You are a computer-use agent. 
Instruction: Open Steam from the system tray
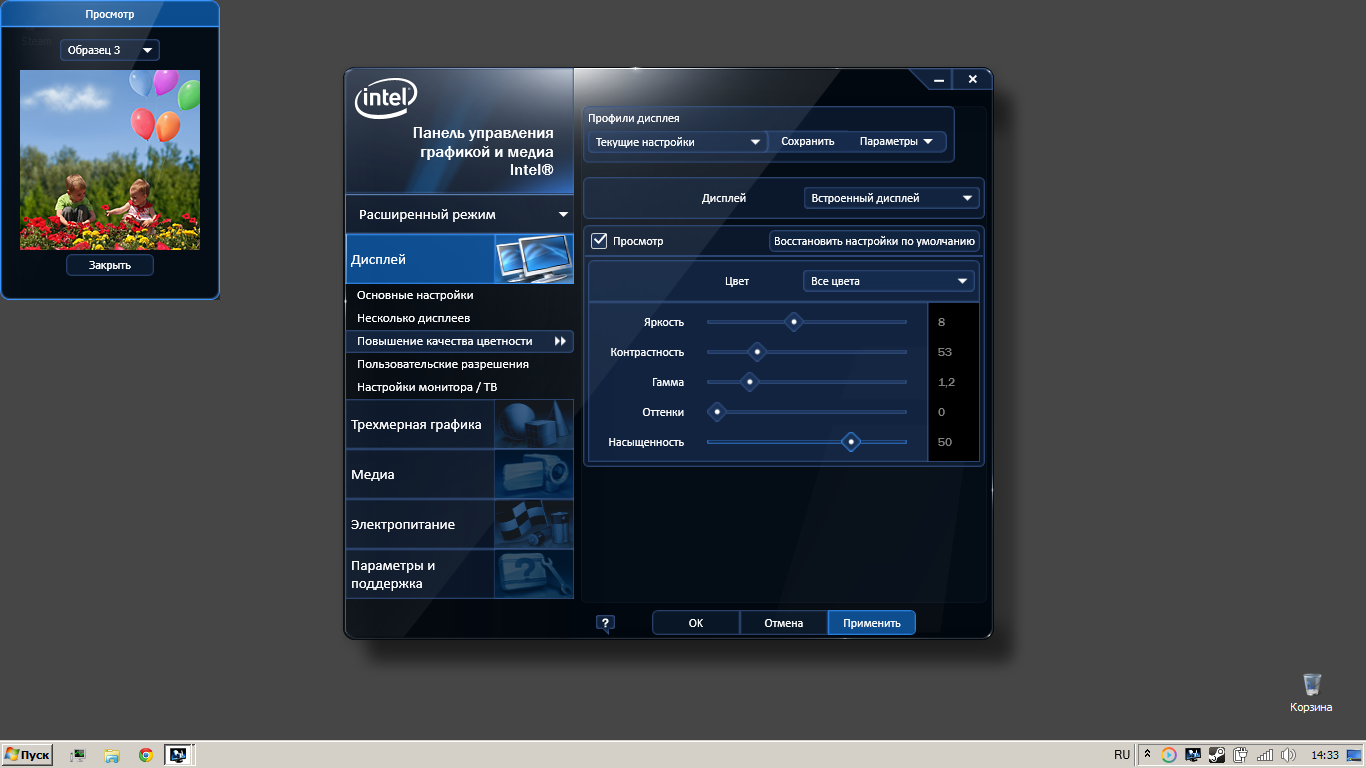pyautogui.click(x=1216, y=755)
